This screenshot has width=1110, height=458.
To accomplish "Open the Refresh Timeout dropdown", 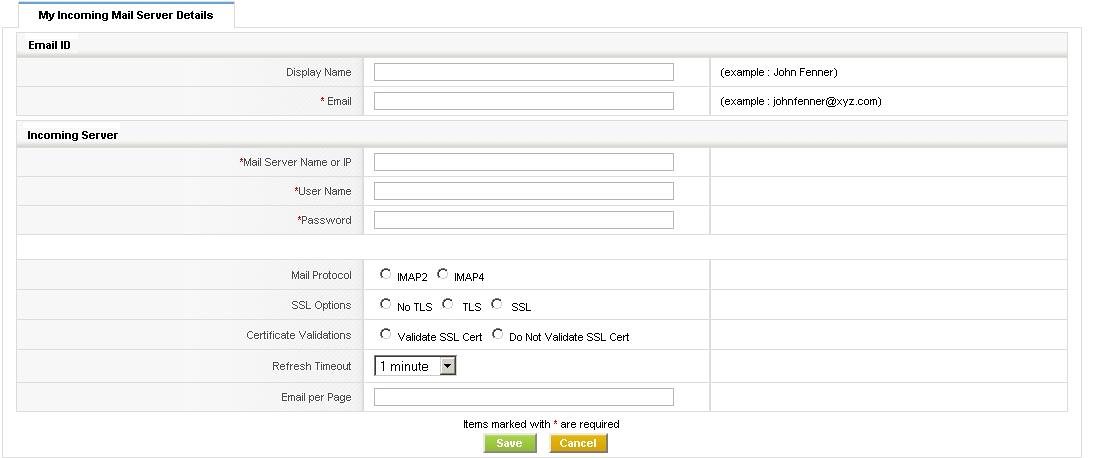I will pos(415,366).
